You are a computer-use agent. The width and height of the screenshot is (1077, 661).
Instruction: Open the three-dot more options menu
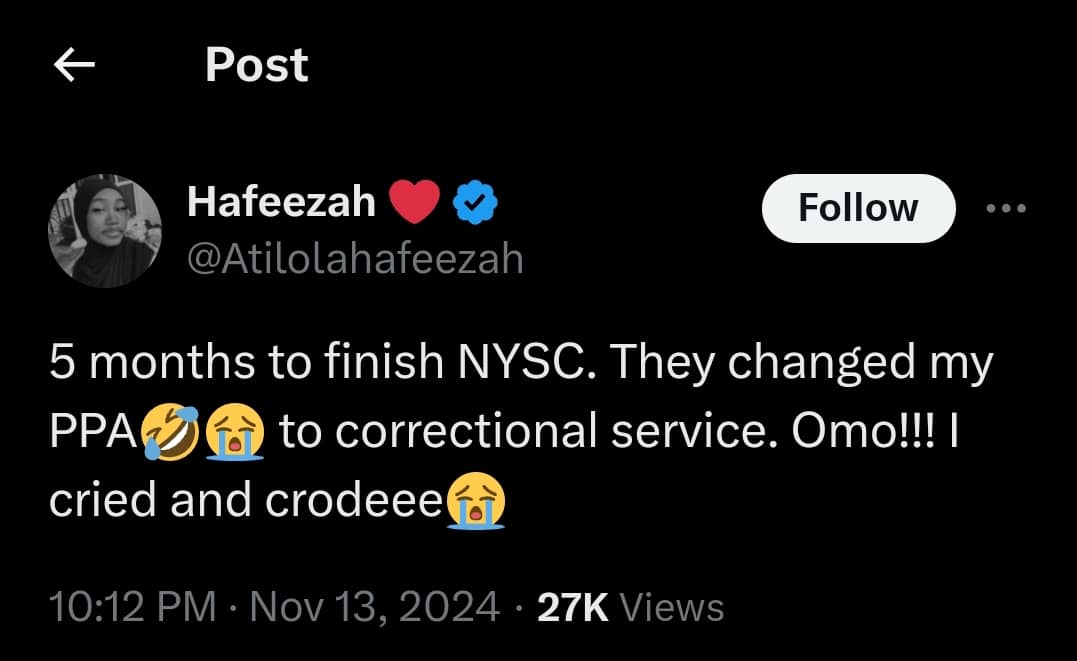1006,209
